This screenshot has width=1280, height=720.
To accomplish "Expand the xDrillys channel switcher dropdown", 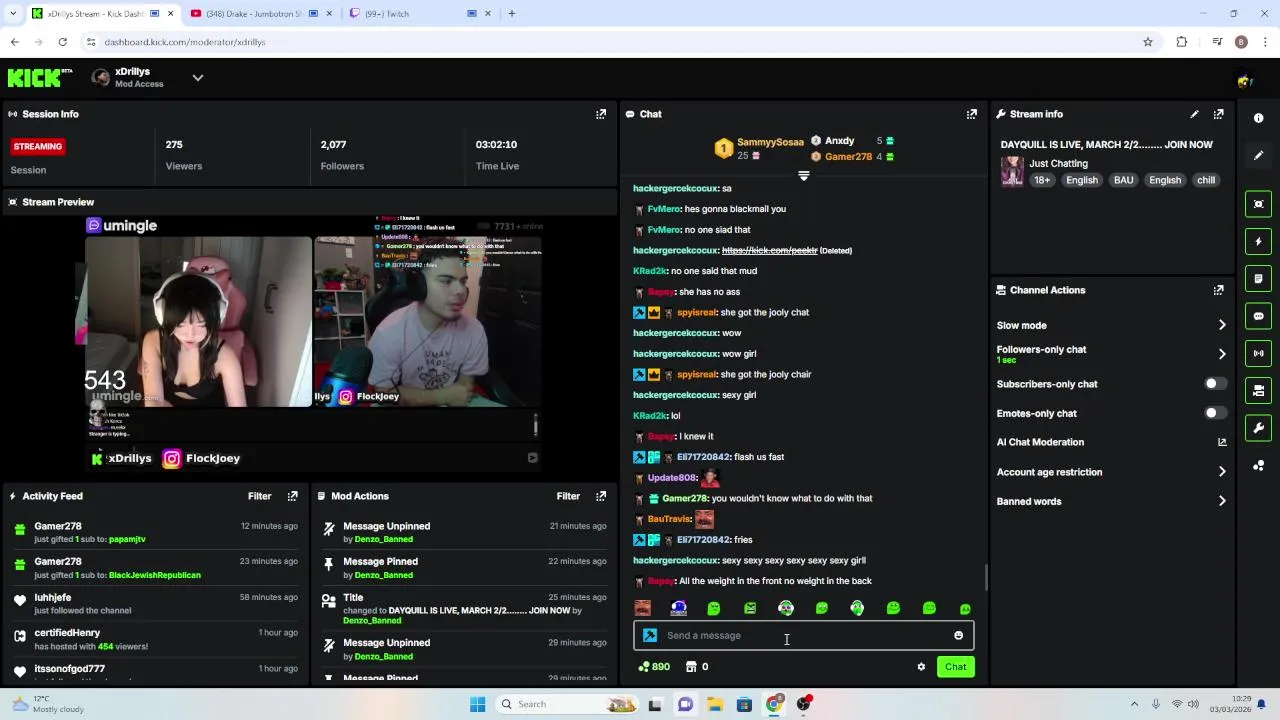I will pos(198,78).
